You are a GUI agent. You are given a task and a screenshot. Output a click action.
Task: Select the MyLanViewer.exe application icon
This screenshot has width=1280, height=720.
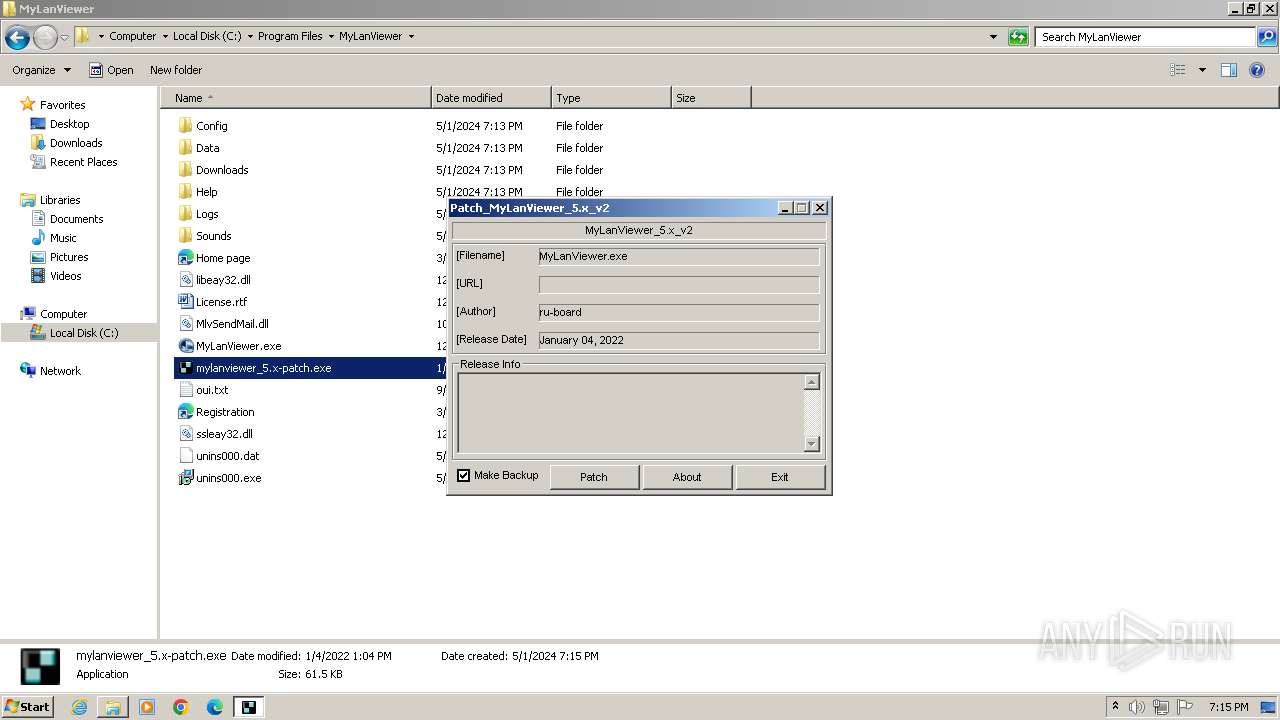pyautogui.click(x=185, y=346)
